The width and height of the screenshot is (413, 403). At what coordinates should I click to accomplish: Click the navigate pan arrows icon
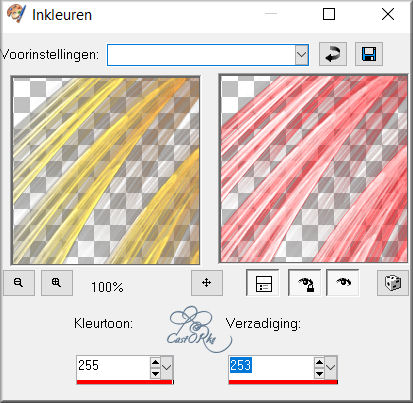pos(207,283)
